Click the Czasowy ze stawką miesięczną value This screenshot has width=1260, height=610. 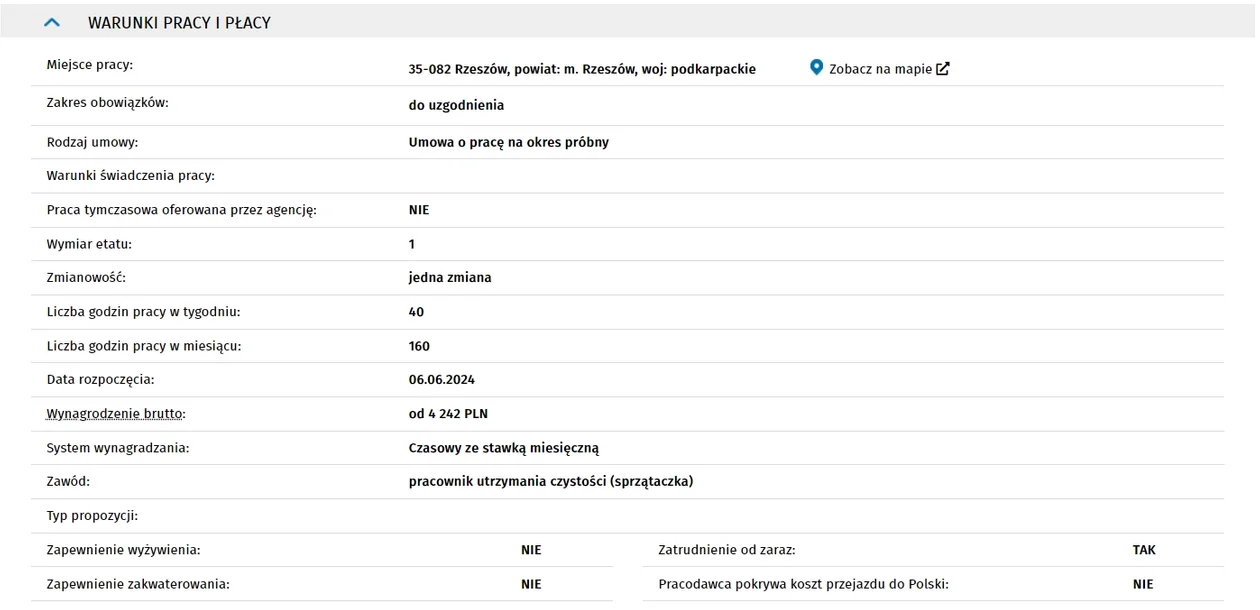[x=504, y=448]
